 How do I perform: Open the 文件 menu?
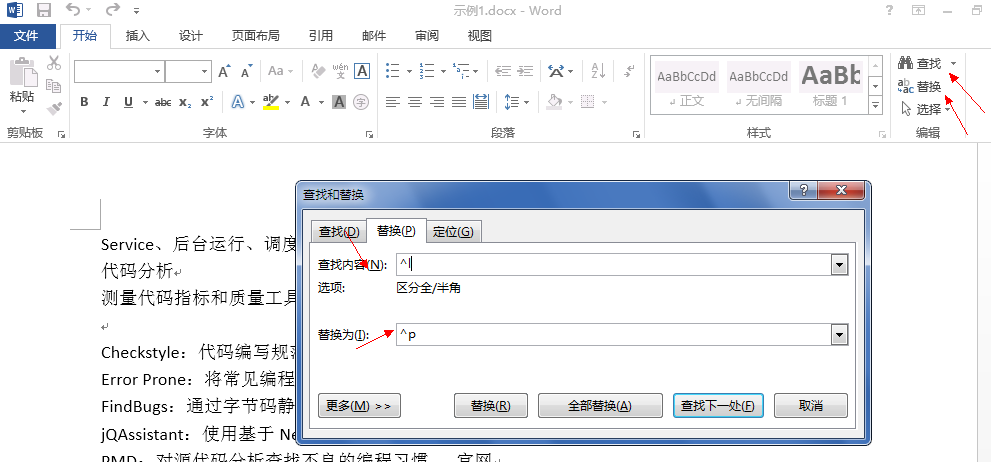(x=27, y=35)
